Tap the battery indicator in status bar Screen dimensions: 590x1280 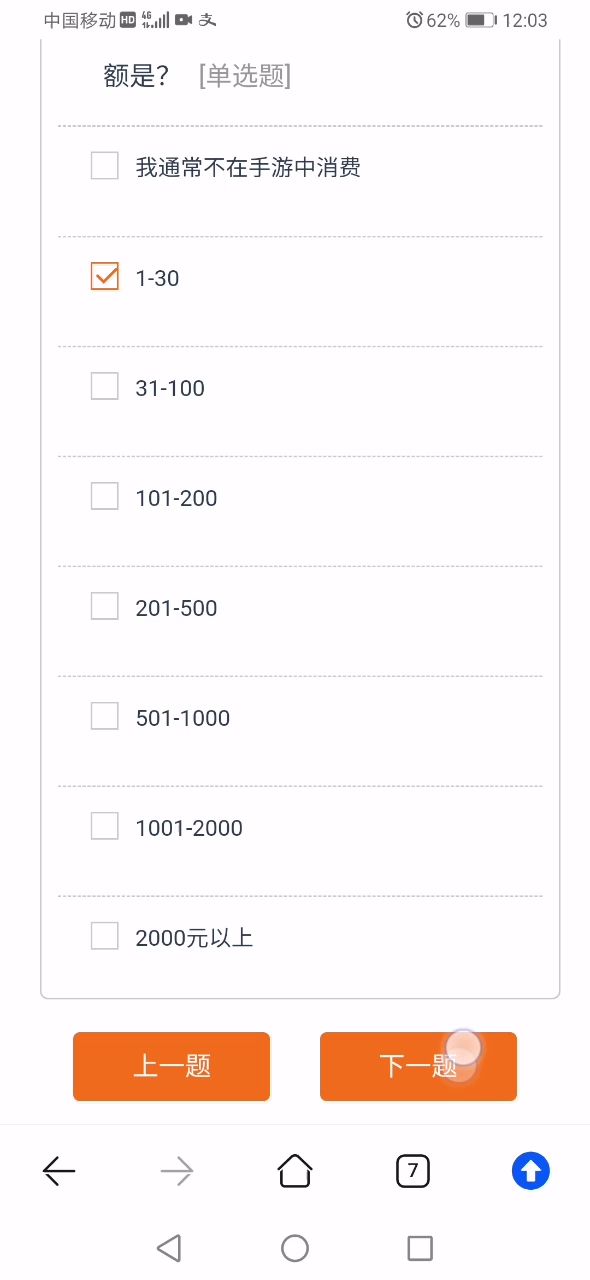(x=480, y=20)
